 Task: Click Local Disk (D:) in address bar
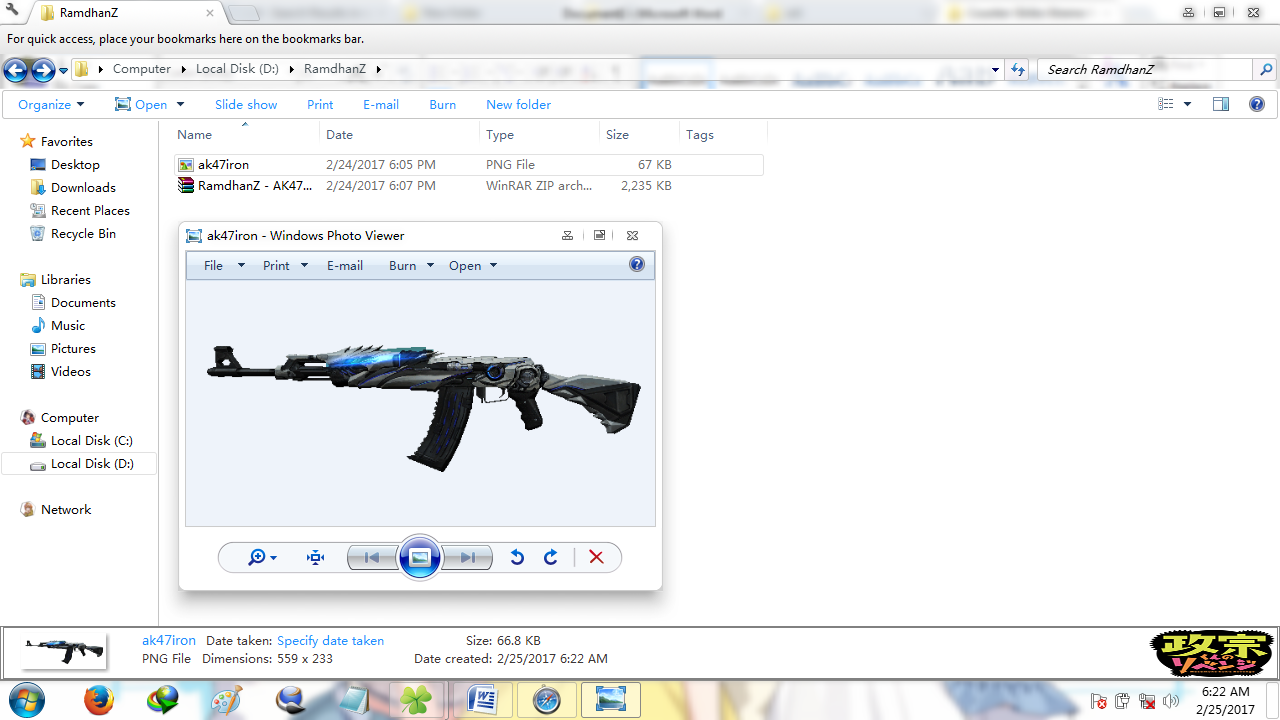(238, 69)
